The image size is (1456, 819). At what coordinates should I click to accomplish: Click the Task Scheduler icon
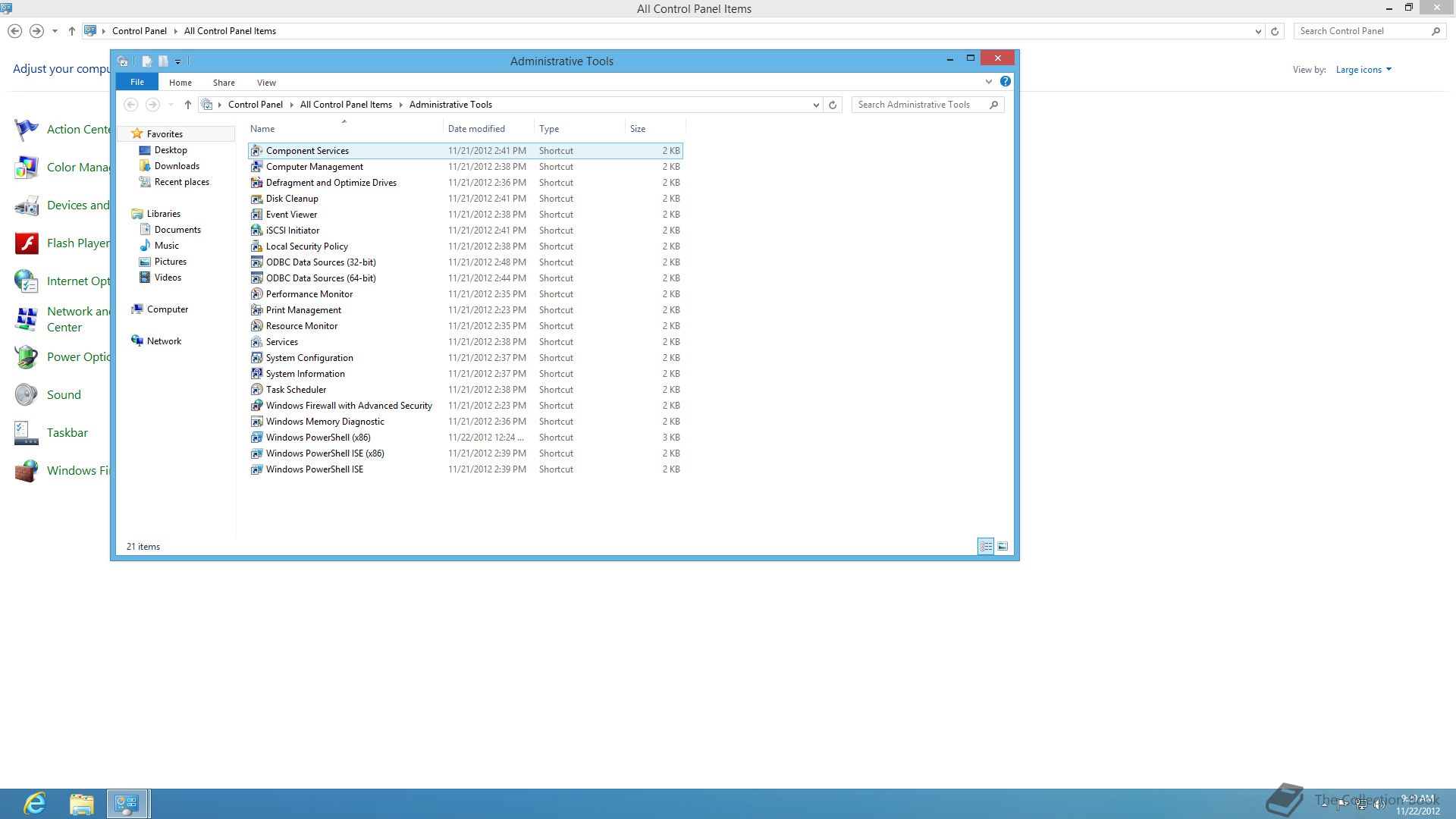[x=256, y=390]
